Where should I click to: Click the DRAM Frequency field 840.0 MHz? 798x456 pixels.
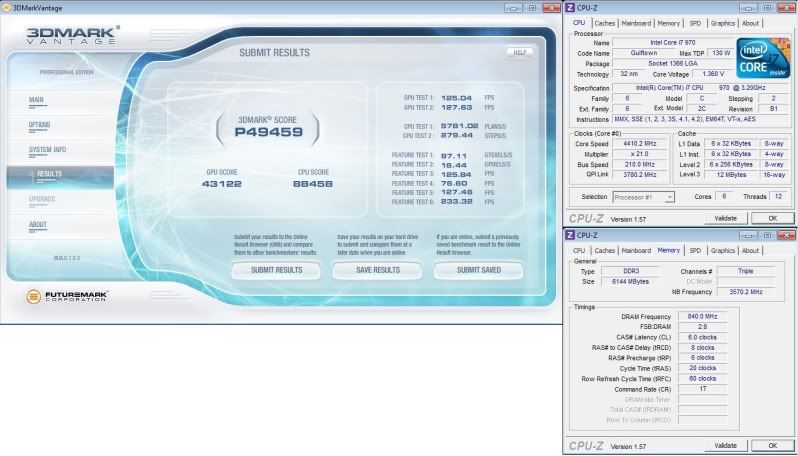click(x=702, y=317)
